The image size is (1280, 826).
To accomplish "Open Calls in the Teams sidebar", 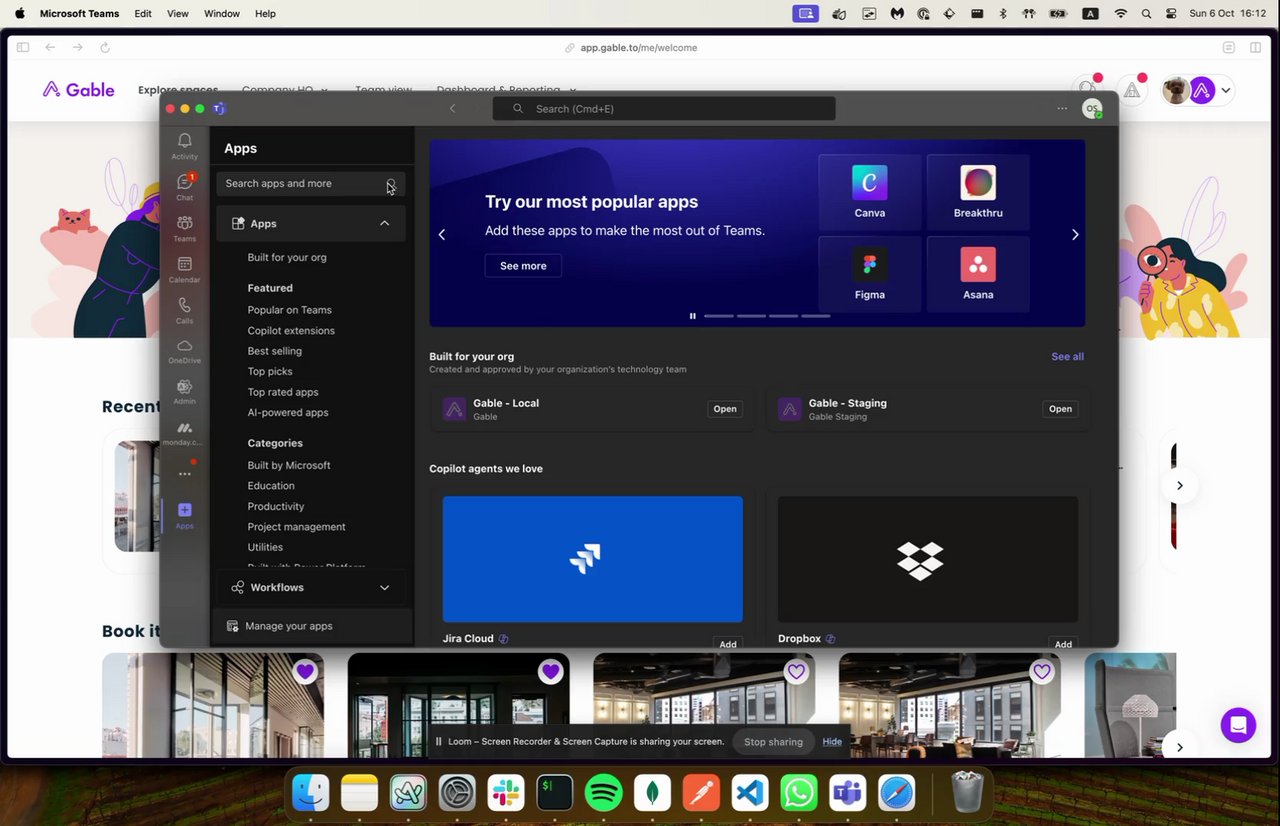I will pyautogui.click(x=184, y=310).
